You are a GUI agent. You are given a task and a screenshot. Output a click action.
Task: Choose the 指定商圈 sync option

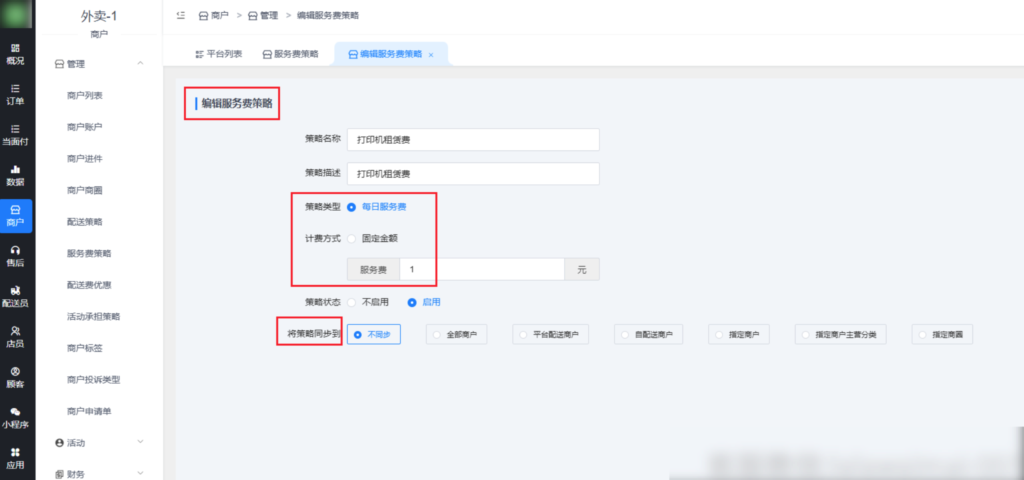coord(942,334)
